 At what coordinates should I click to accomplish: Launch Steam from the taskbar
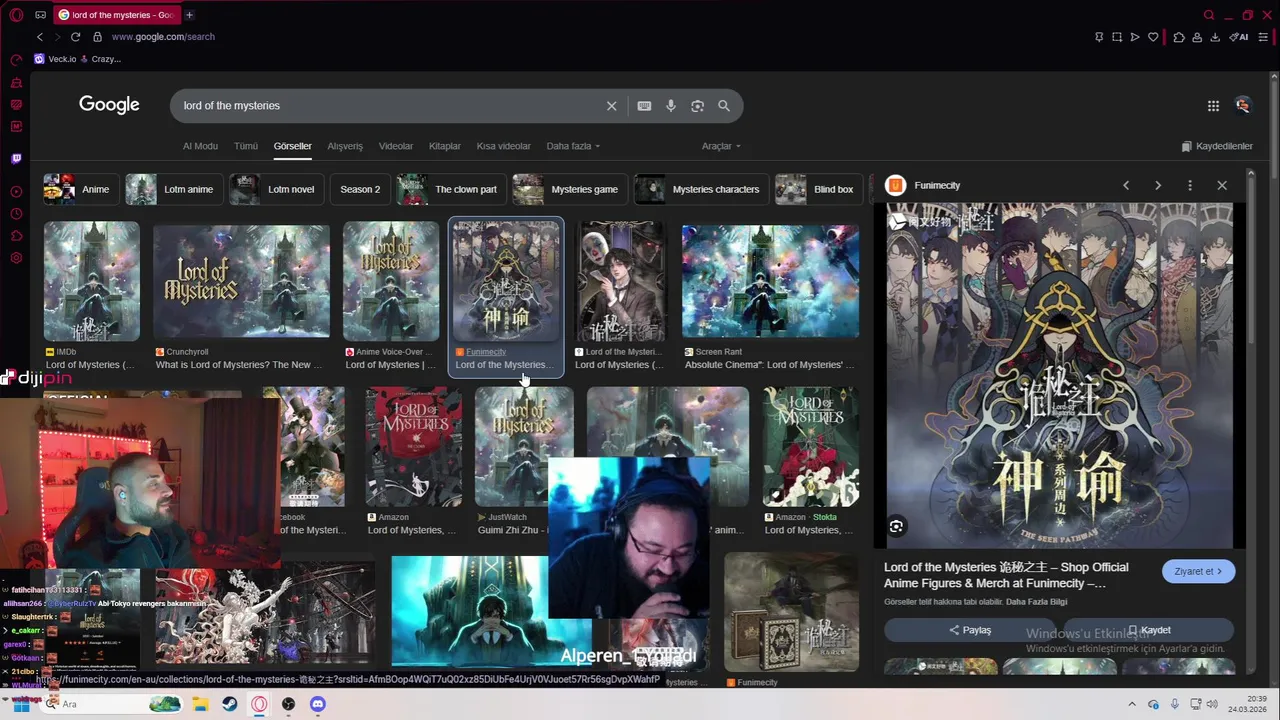229,704
